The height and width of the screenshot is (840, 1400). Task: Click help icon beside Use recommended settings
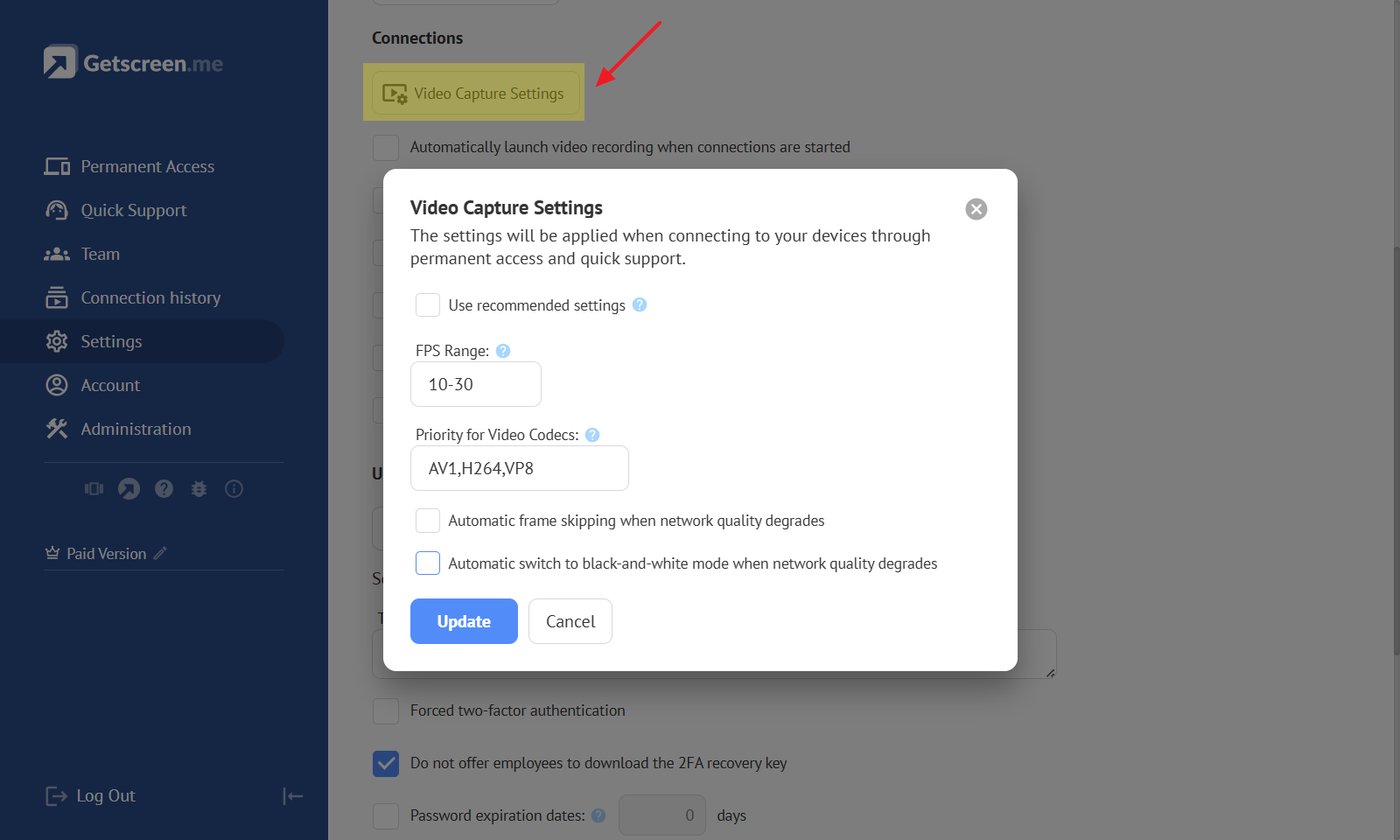tap(640, 304)
